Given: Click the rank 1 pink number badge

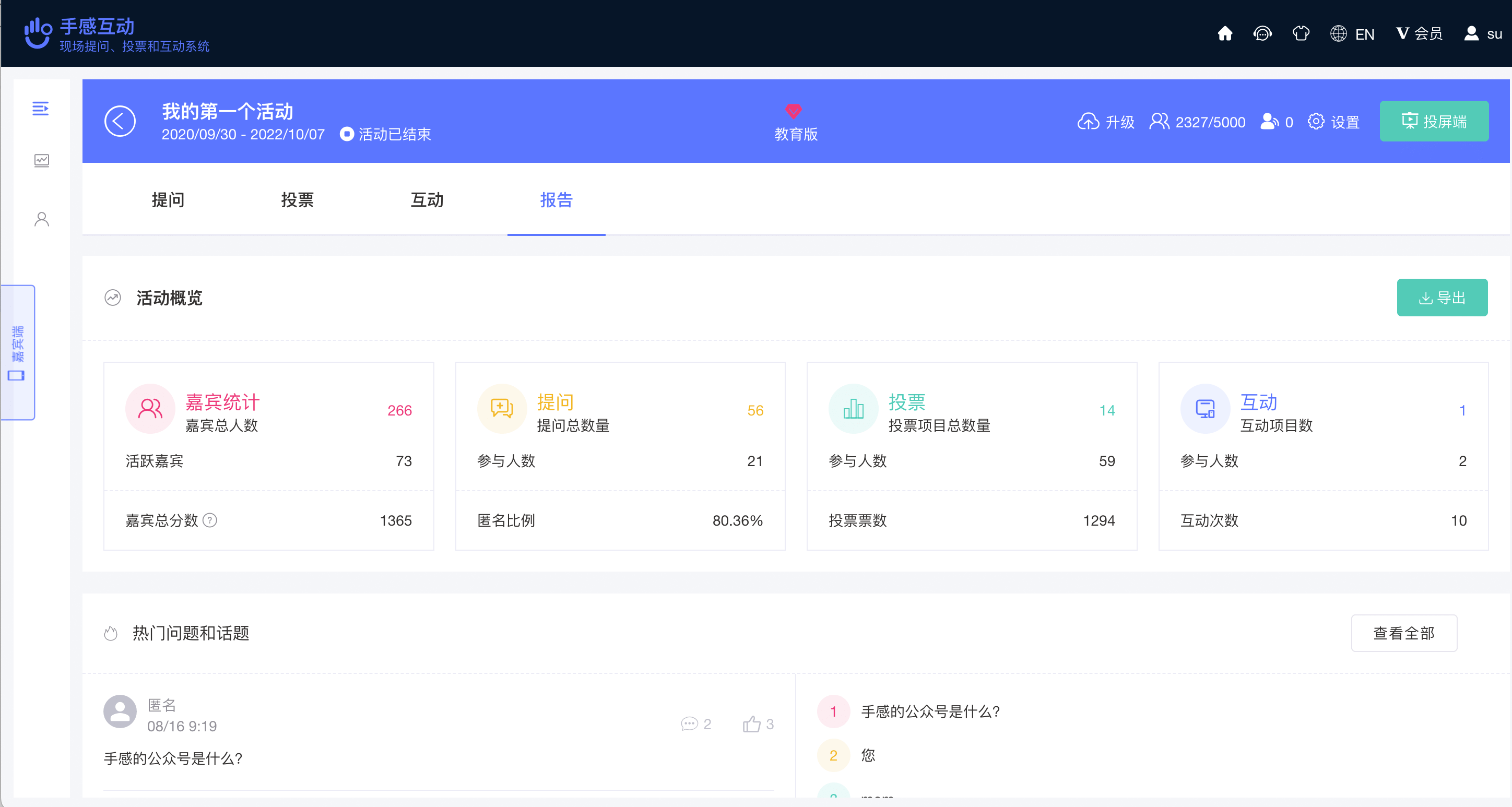Looking at the screenshot, I should click(x=833, y=711).
